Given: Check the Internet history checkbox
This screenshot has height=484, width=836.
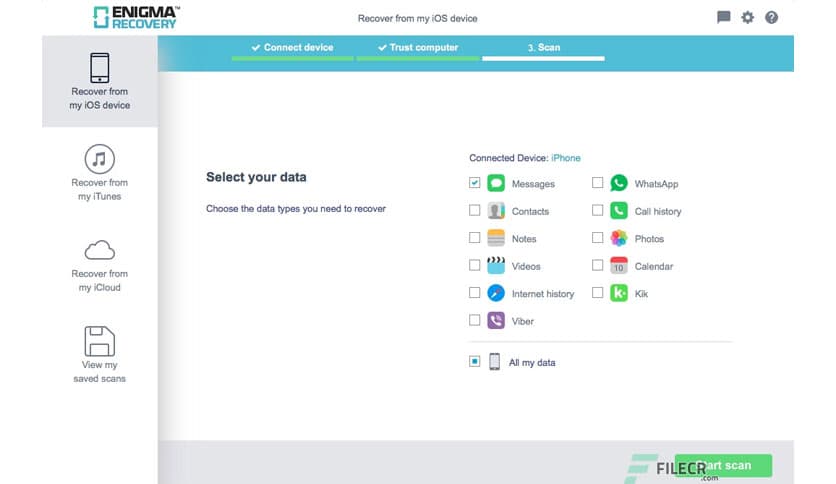Looking at the screenshot, I should click(475, 293).
